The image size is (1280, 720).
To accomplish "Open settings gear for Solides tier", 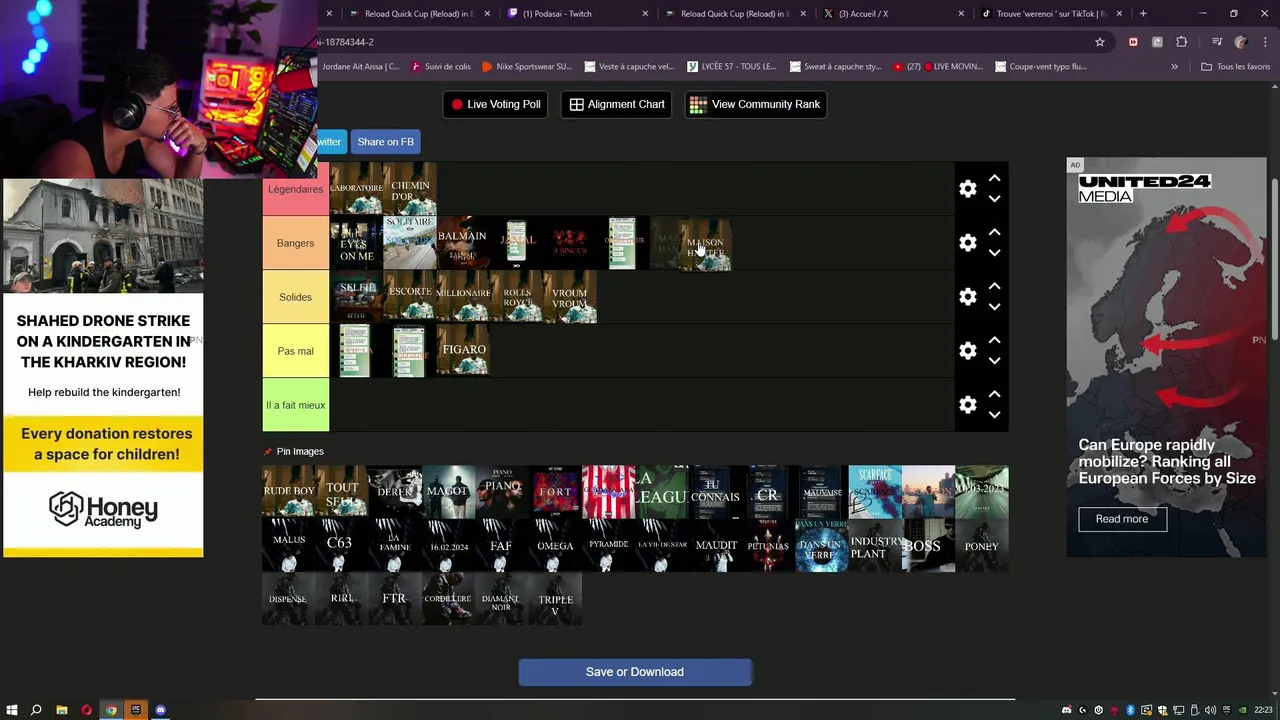I will tap(967, 297).
